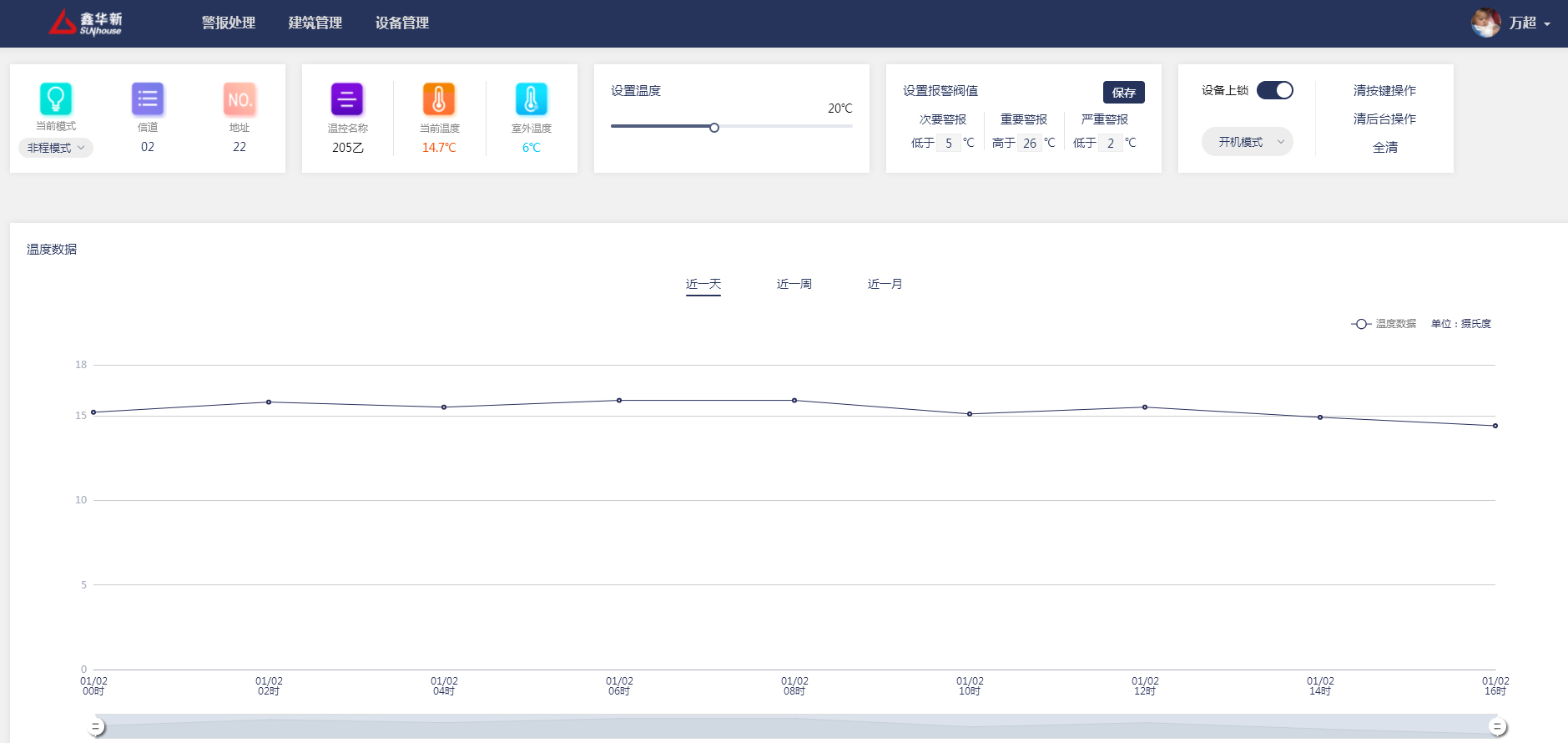Image resolution: width=1568 pixels, height=743 pixels.
Task: Click the 重要警报 threshold input showing 26
Action: tap(1030, 143)
